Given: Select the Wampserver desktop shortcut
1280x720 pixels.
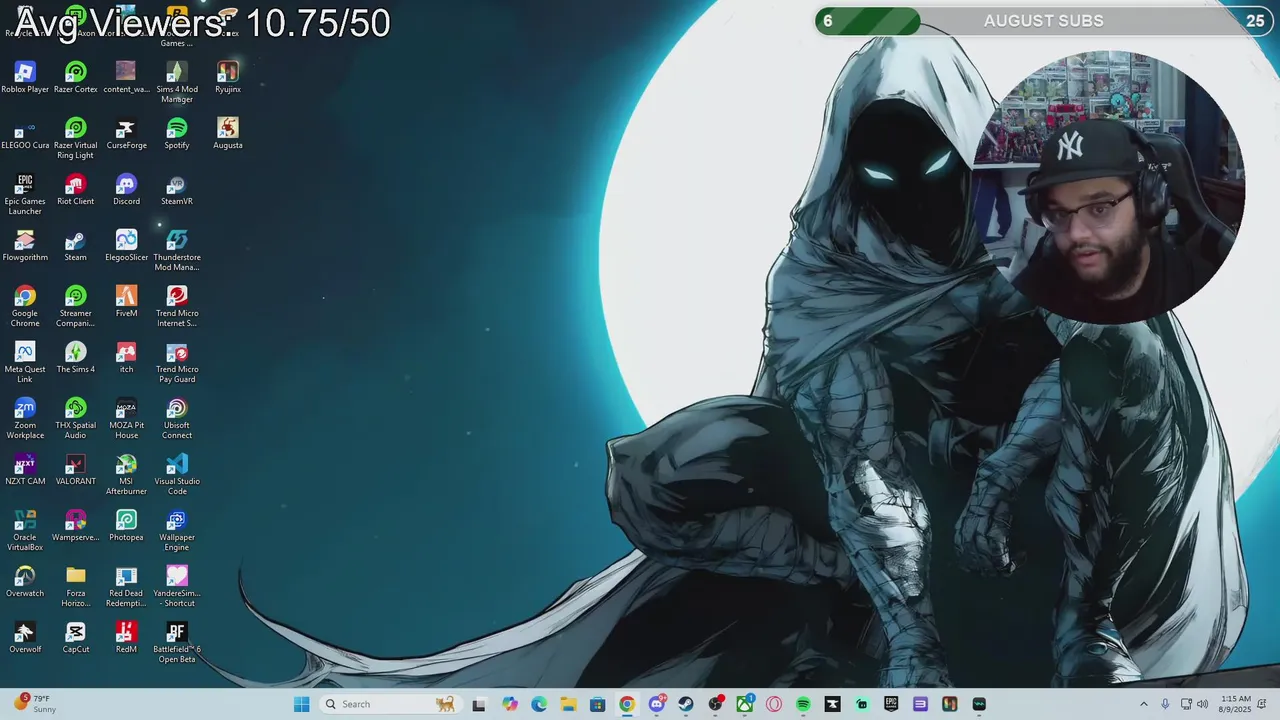Looking at the screenshot, I should 75,526.
